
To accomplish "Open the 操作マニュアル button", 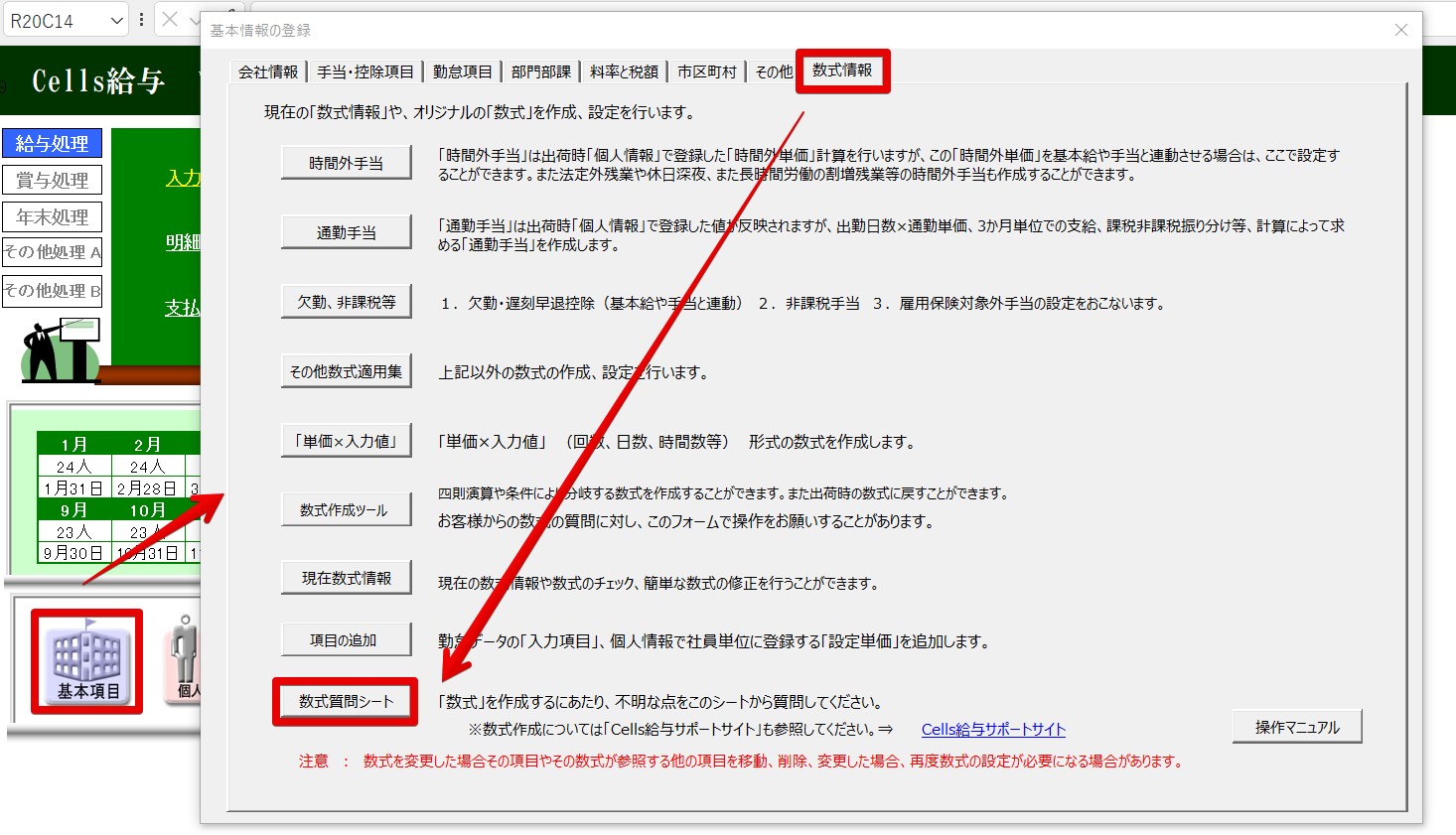I will [x=1296, y=727].
